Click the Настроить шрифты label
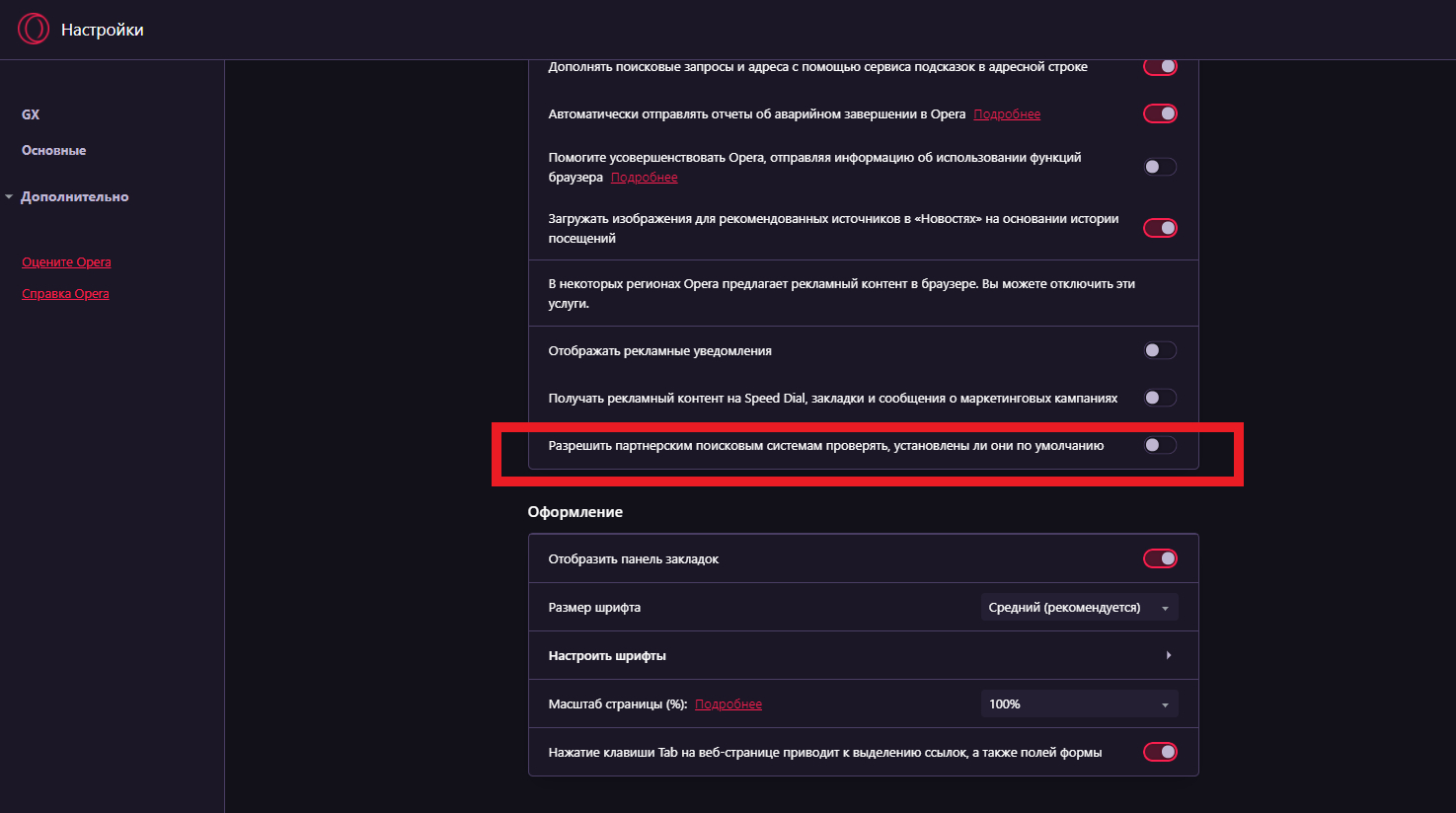1456x813 pixels. pyautogui.click(x=607, y=655)
